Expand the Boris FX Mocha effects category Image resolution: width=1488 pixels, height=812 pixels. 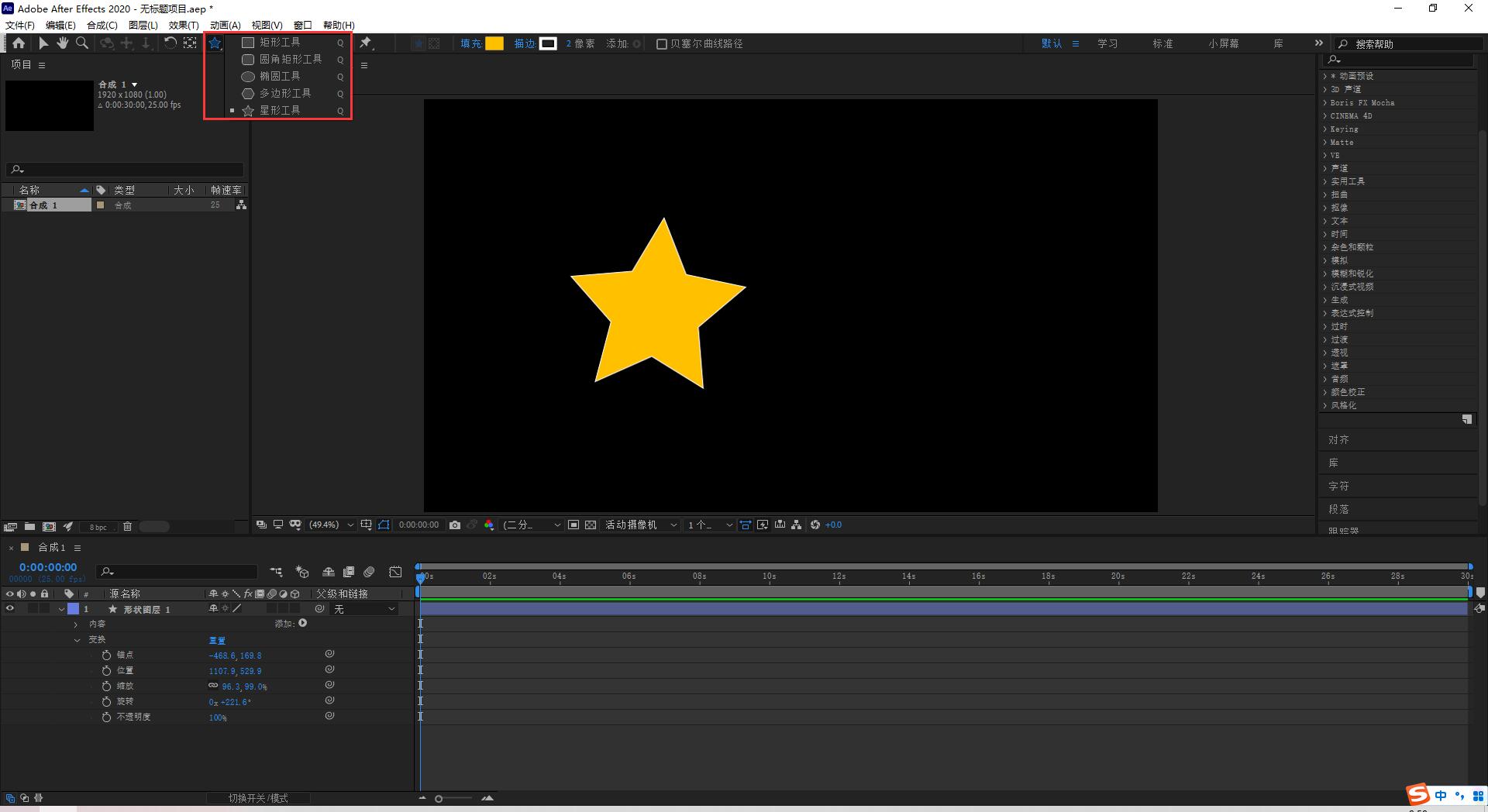[1325, 102]
